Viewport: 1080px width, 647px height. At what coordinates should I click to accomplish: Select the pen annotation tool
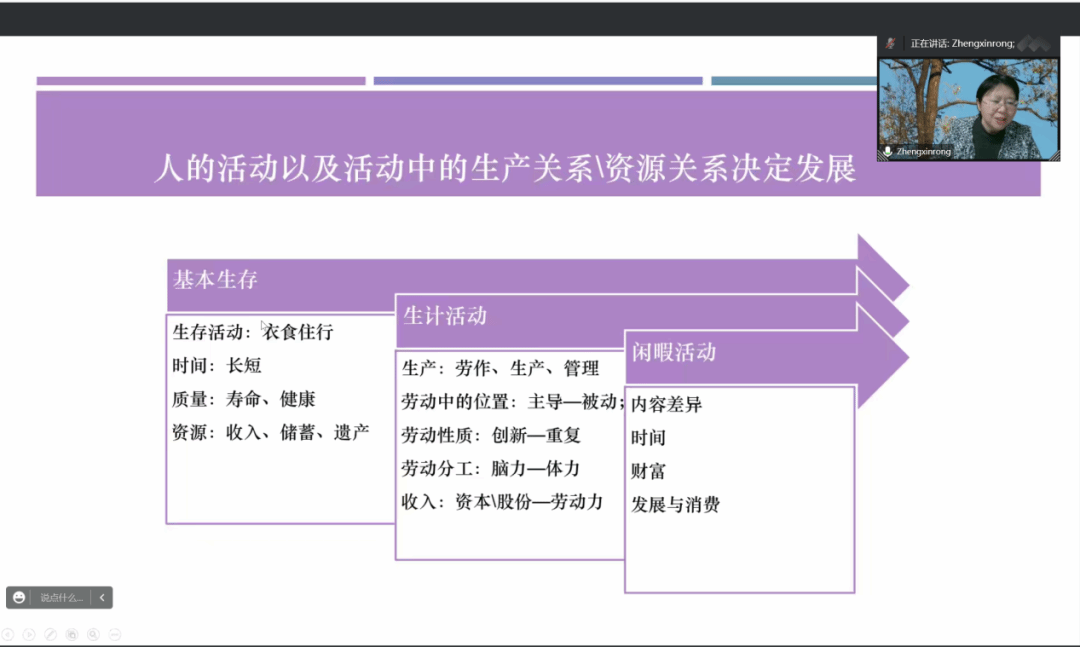(x=50, y=634)
